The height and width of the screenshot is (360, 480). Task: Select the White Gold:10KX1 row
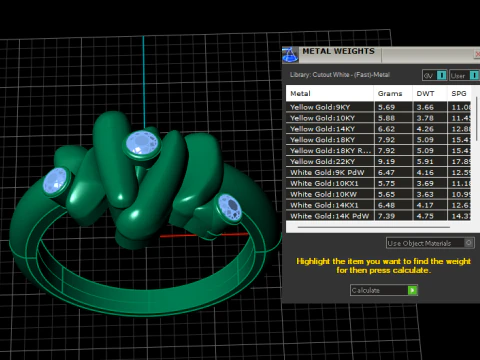(378, 183)
